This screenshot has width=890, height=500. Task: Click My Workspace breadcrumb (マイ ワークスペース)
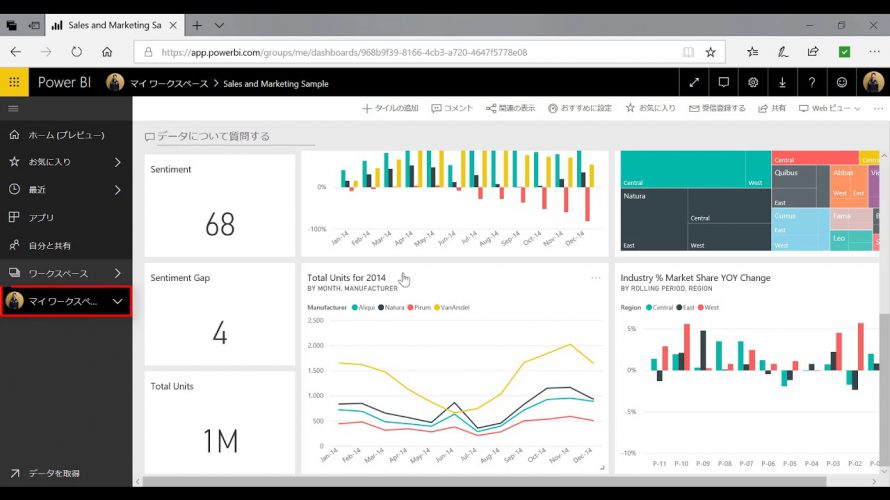(169, 83)
